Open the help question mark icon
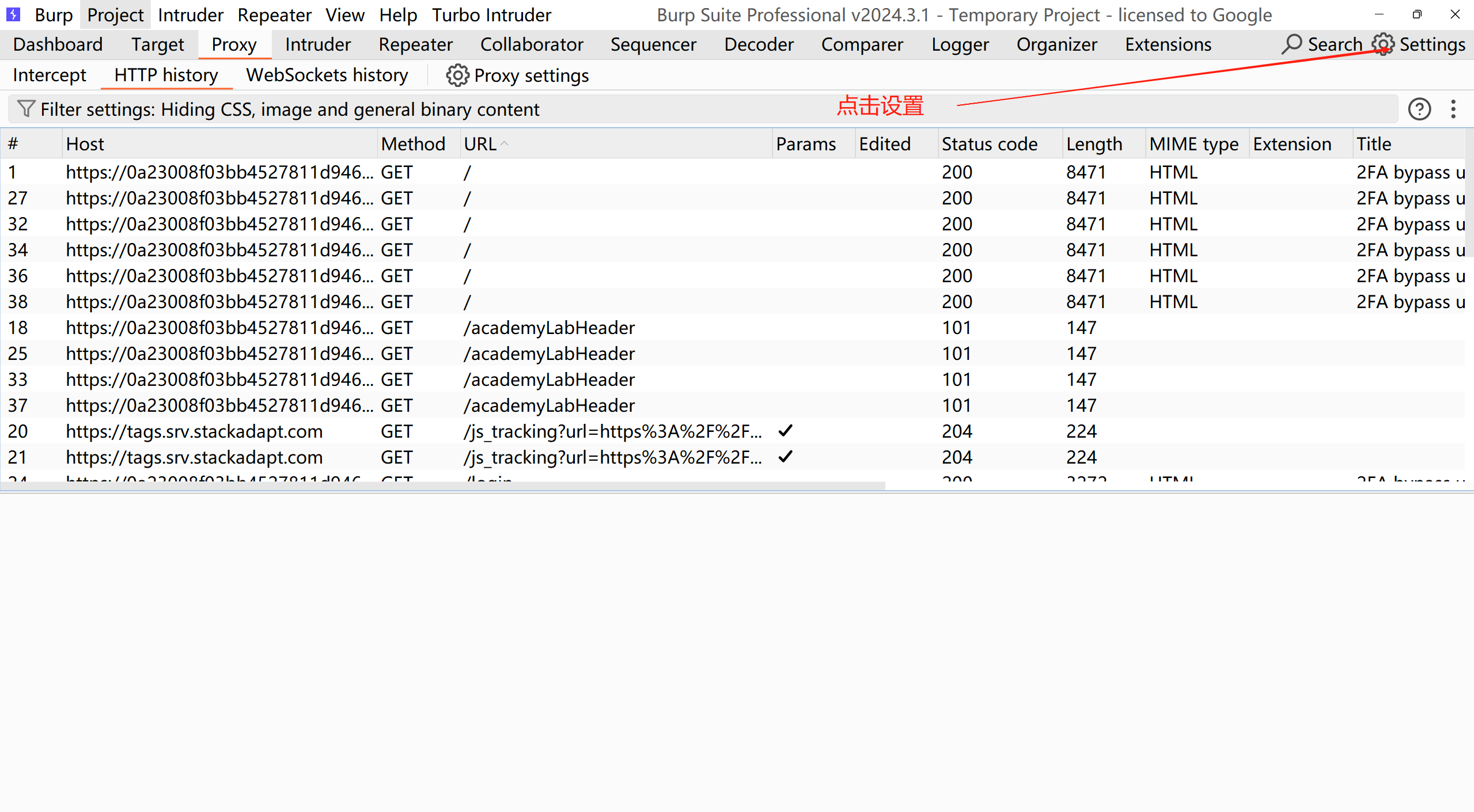Image resolution: width=1474 pixels, height=812 pixels. [1419, 109]
